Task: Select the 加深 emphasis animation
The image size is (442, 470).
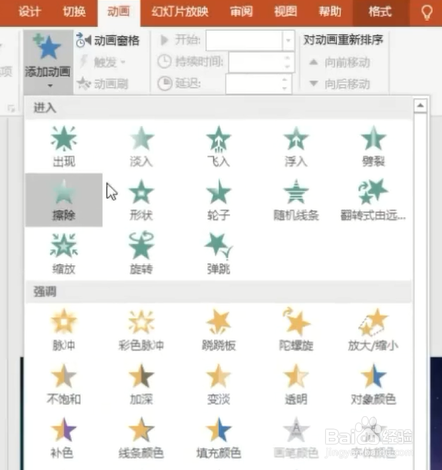Action: 141,384
